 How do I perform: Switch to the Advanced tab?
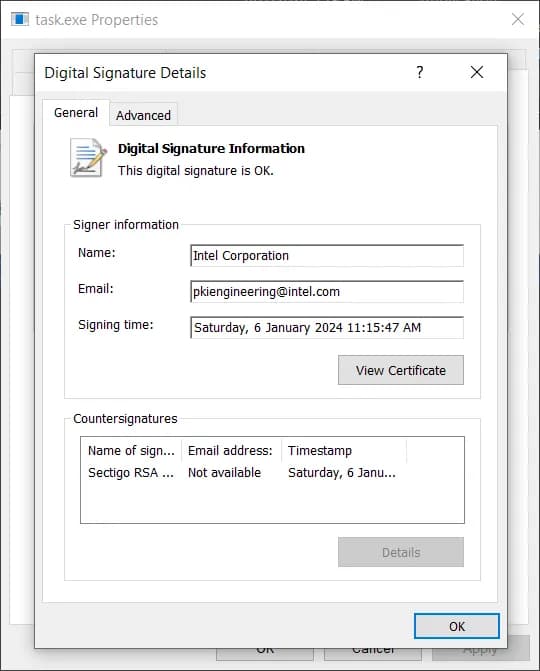coord(143,115)
